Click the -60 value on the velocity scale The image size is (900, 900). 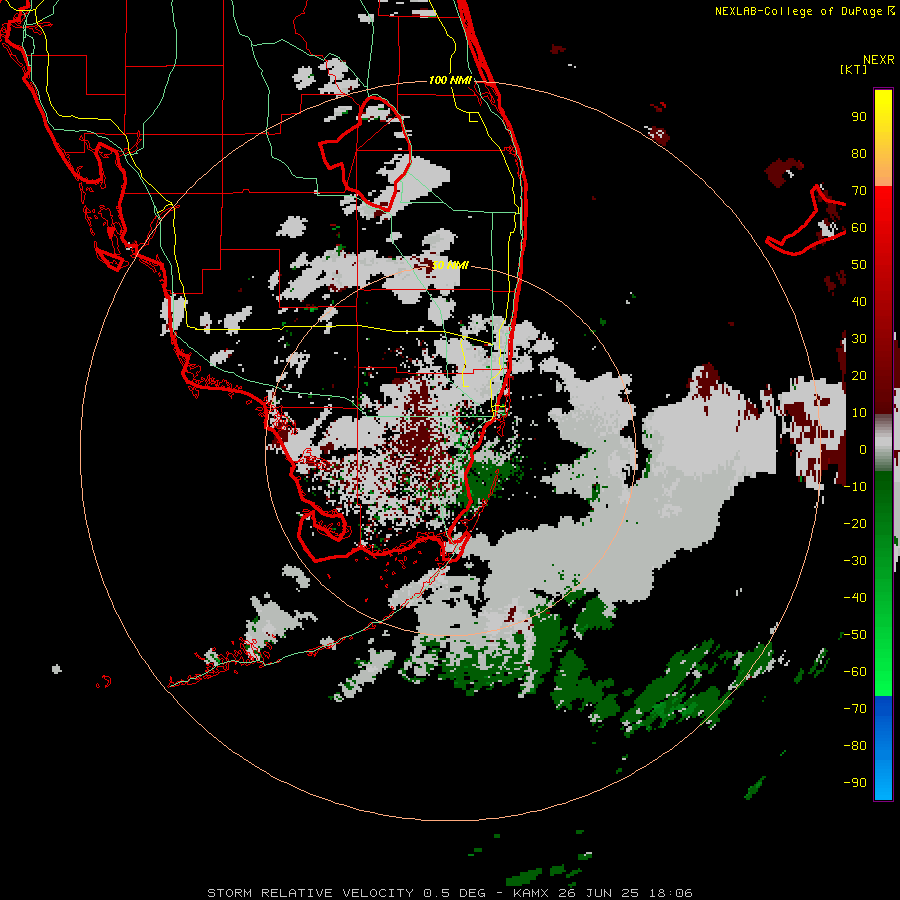click(x=855, y=672)
